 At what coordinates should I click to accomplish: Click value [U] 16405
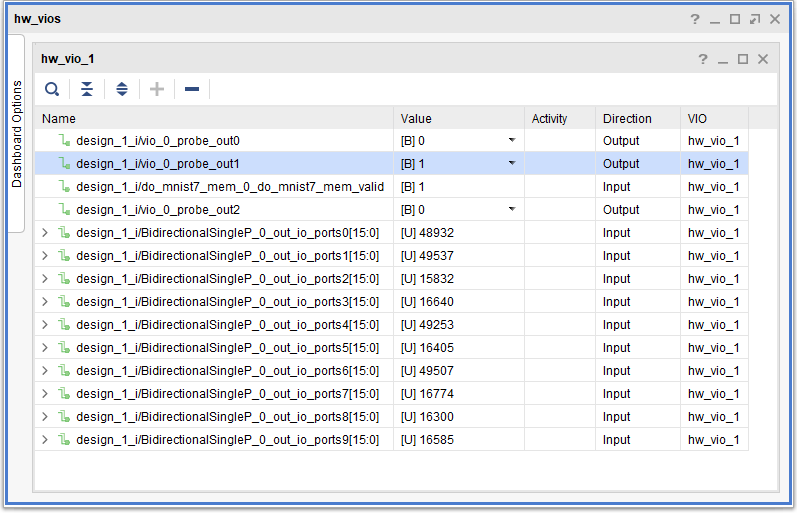[427, 348]
